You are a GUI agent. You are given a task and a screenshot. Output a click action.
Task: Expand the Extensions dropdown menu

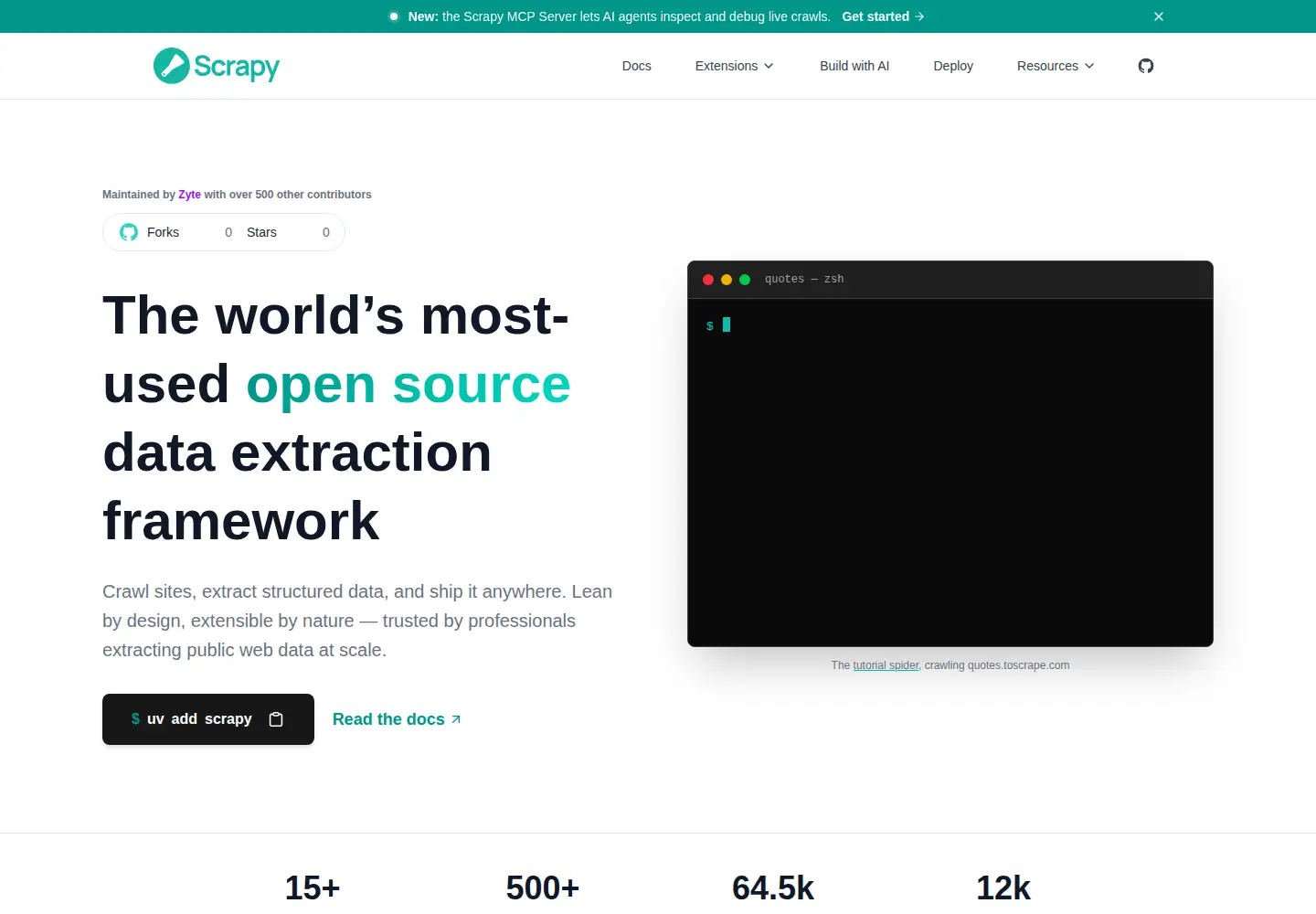click(x=735, y=66)
